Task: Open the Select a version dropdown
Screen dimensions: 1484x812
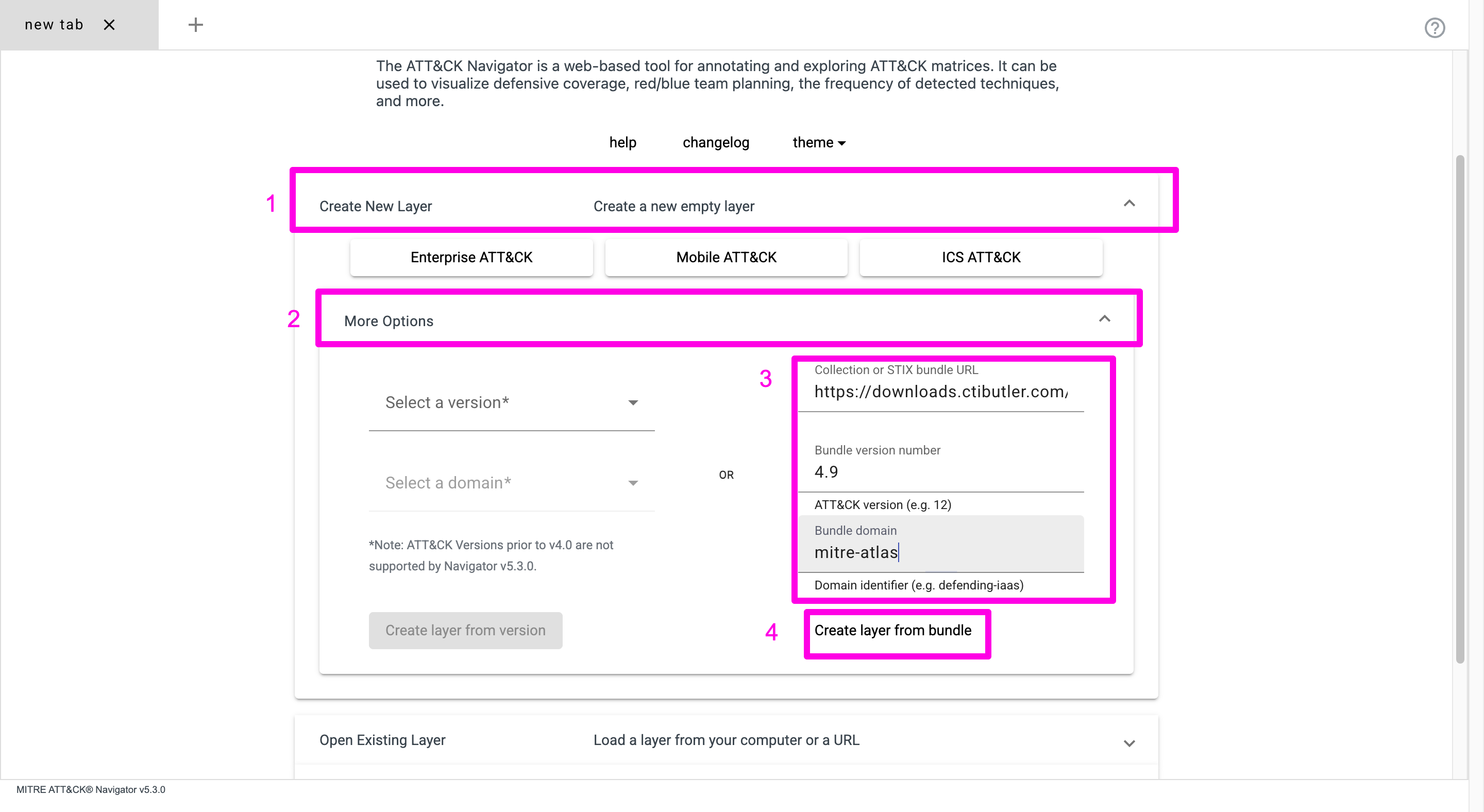Action: (511, 402)
